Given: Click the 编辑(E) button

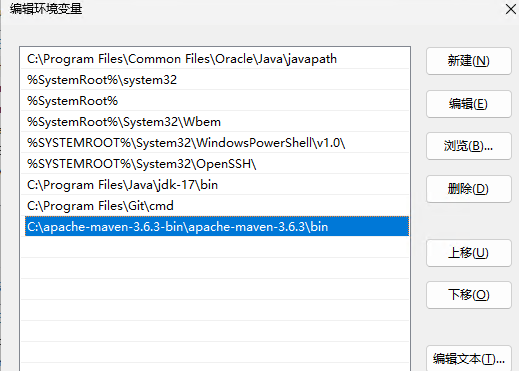Looking at the screenshot, I should pyautogui.click(x=468, y=104).
